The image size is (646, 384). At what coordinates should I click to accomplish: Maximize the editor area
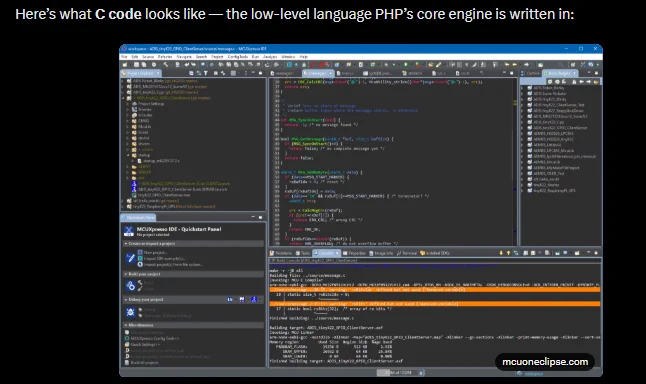[x=511, y=73]
